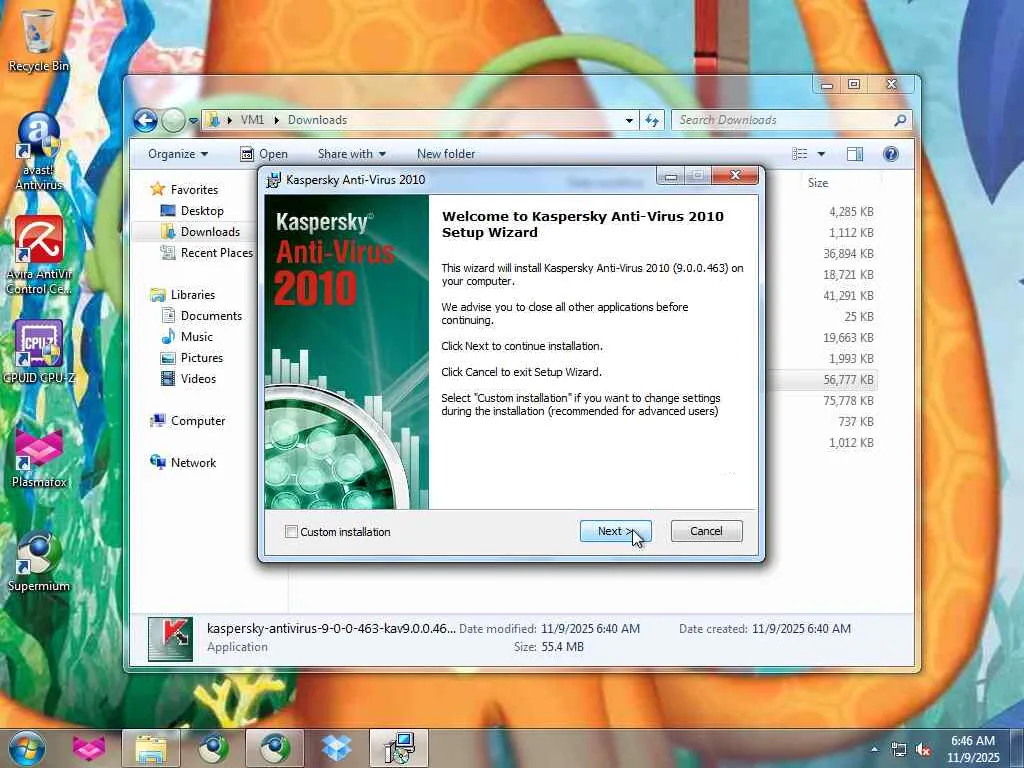This screenshot has height=768, width=1024.
Task: Switch to Windows Explorer in the taskbar
Action: coord(151,748)
